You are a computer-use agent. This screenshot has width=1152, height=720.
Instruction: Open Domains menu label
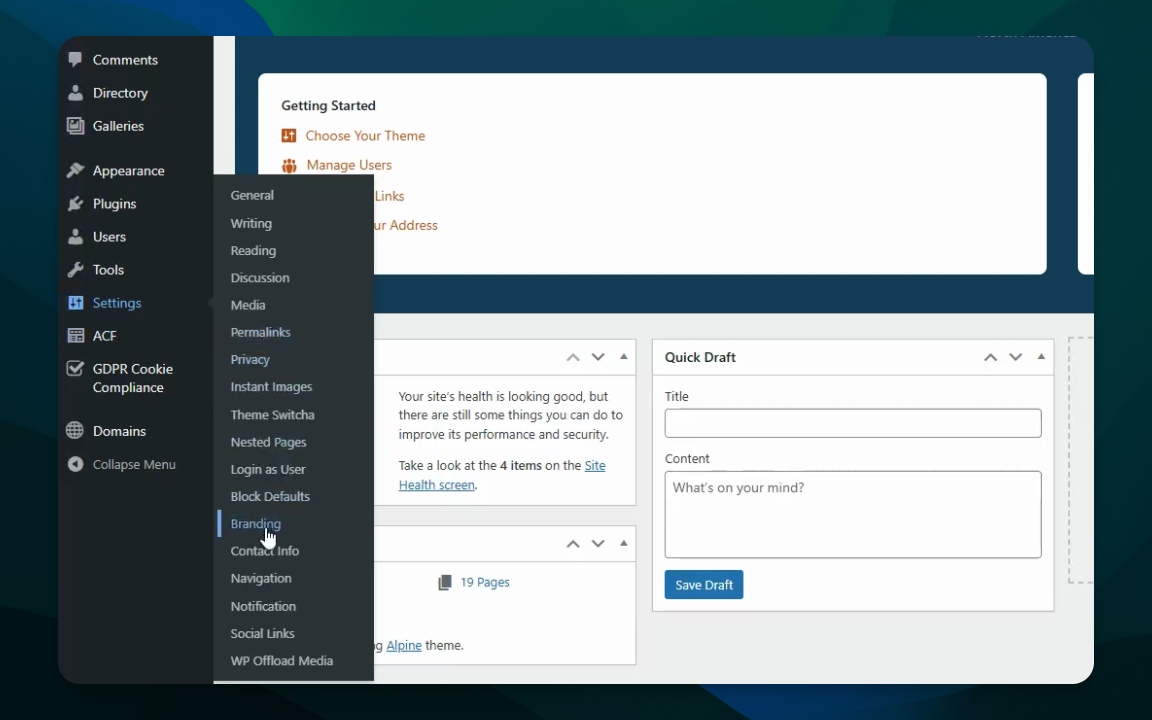(119, 431)
